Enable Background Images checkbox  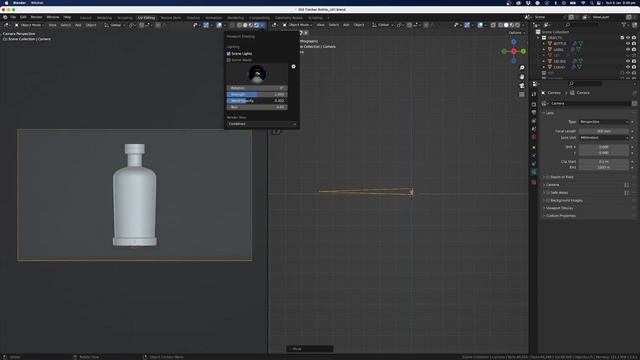coord(548,200)
